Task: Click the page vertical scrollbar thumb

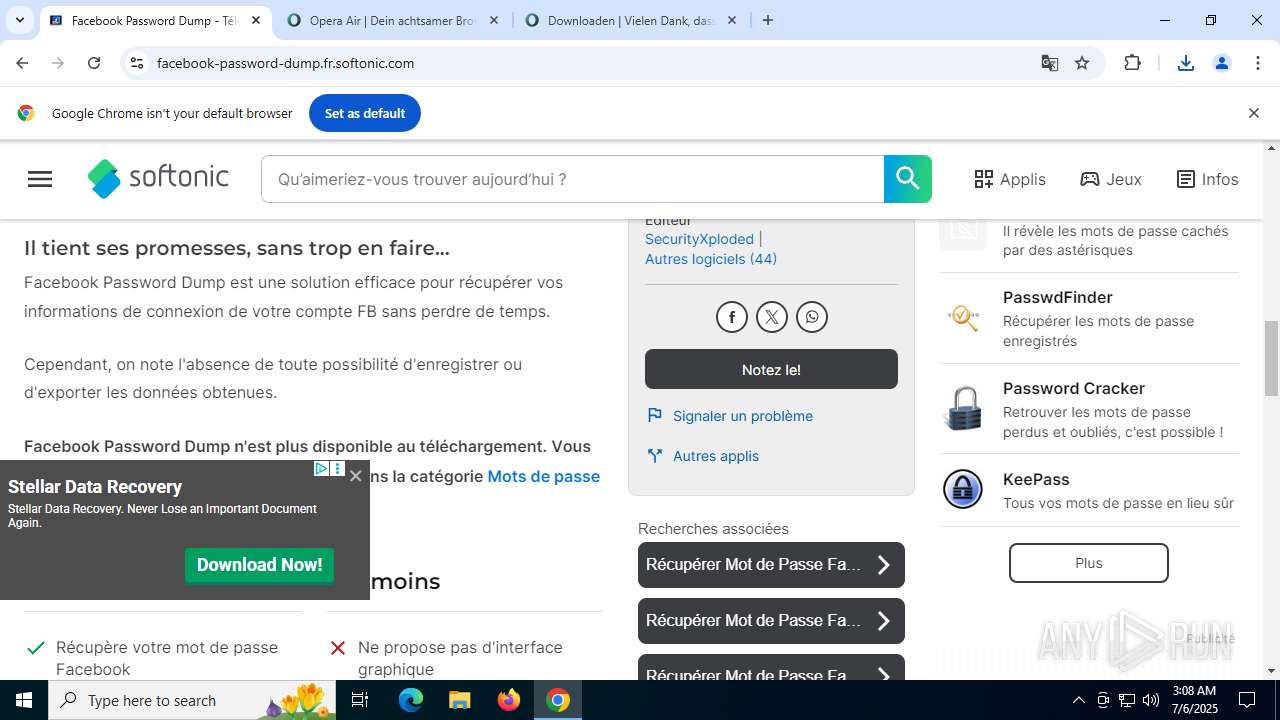Action: [1271, 358]
